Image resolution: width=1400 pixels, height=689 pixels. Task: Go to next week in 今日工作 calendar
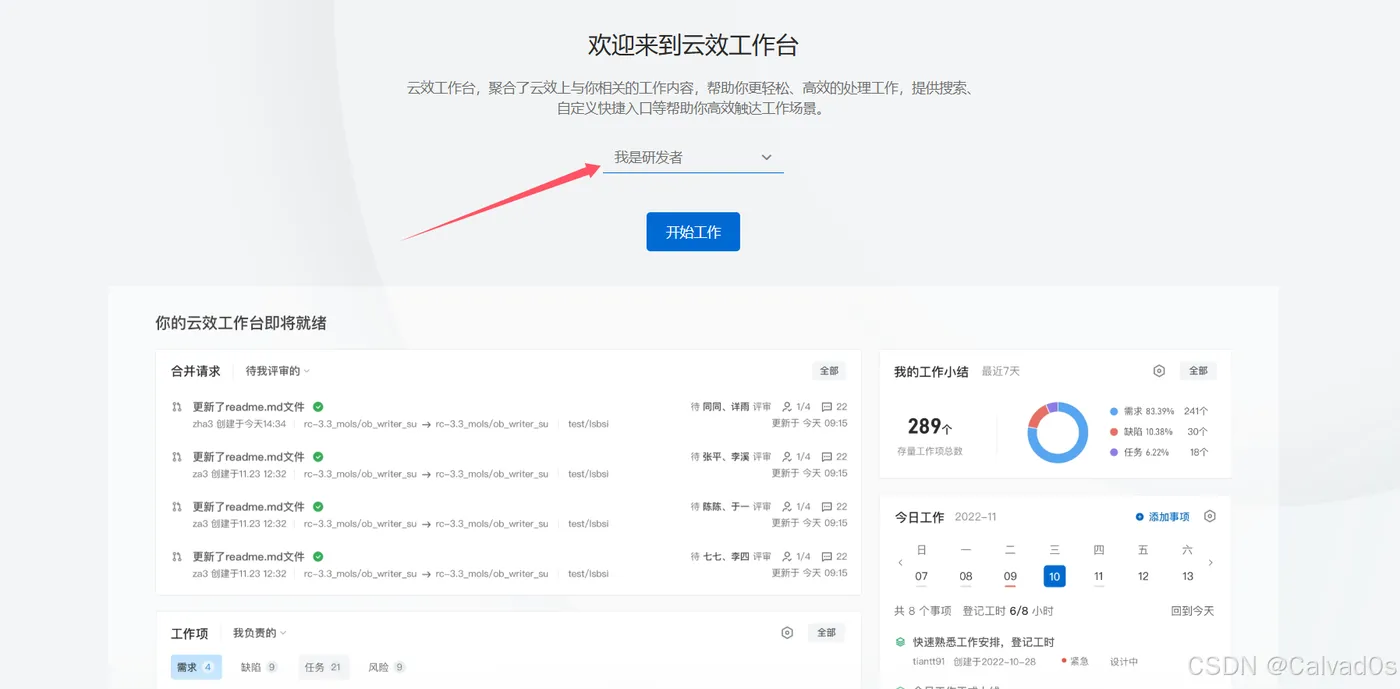click(1211, 563)
